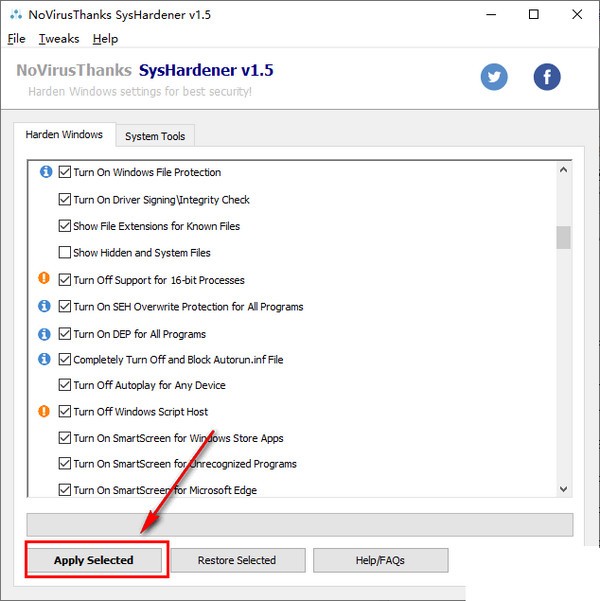Click the empty progress bar

(300, 524)
